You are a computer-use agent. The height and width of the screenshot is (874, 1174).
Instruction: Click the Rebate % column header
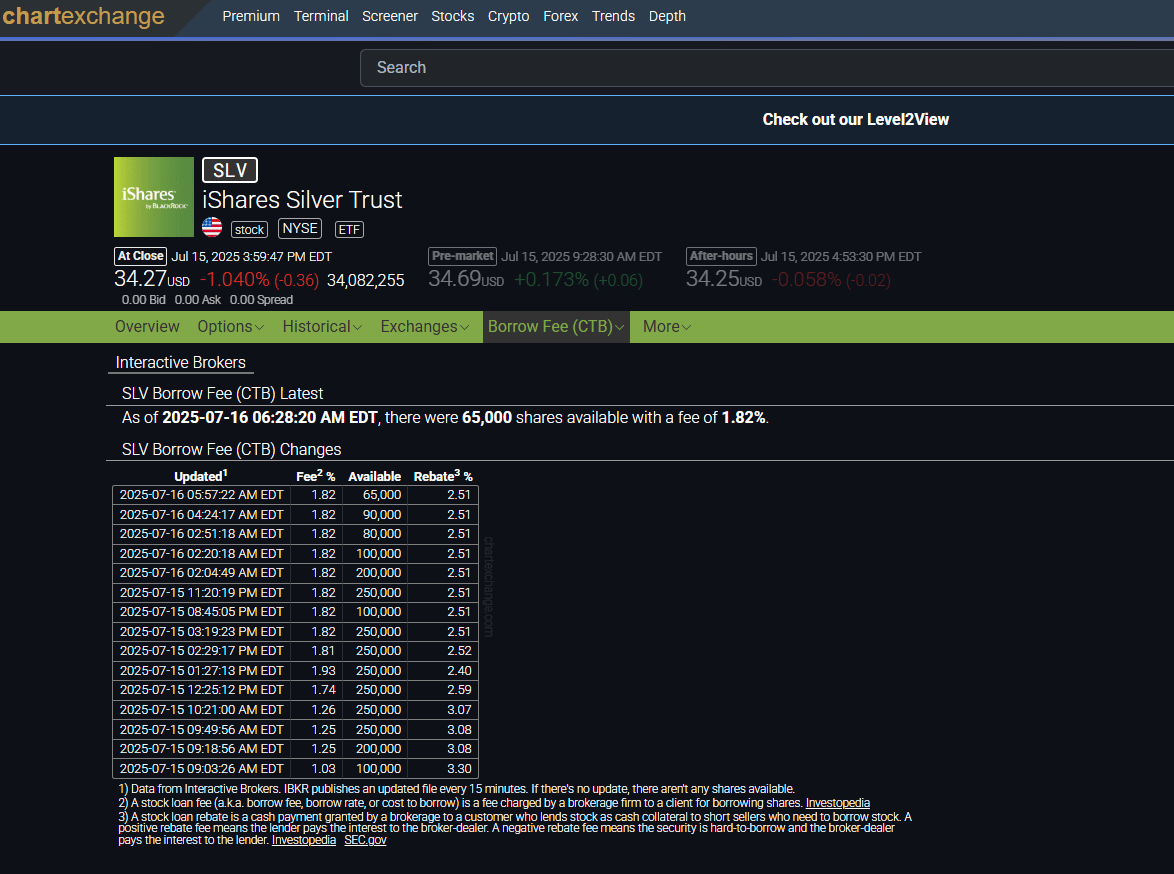pyautogui.click(x=442, y=476)
